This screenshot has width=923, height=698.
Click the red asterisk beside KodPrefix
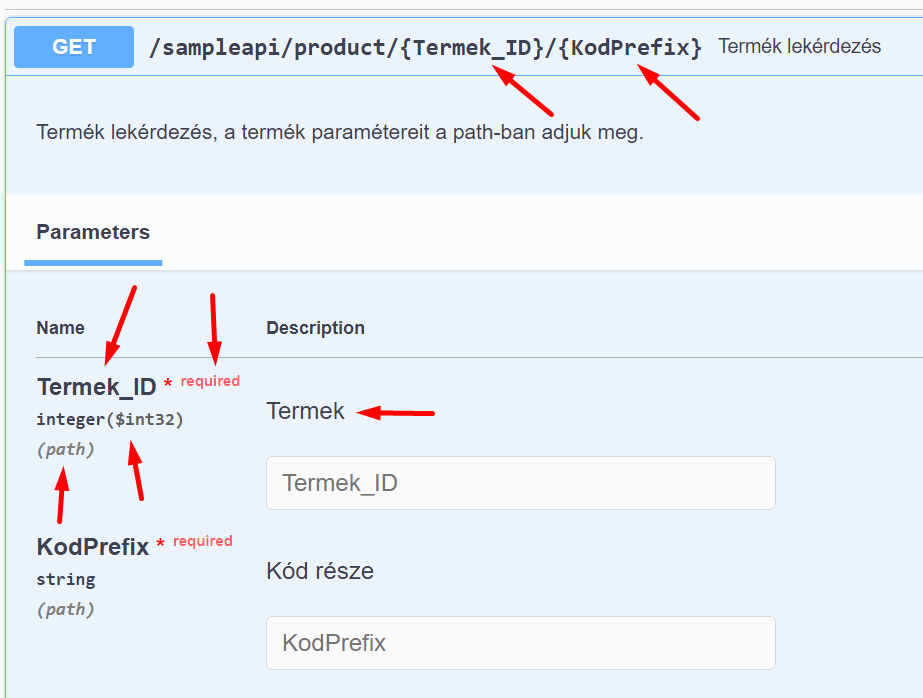pos(160,545)
